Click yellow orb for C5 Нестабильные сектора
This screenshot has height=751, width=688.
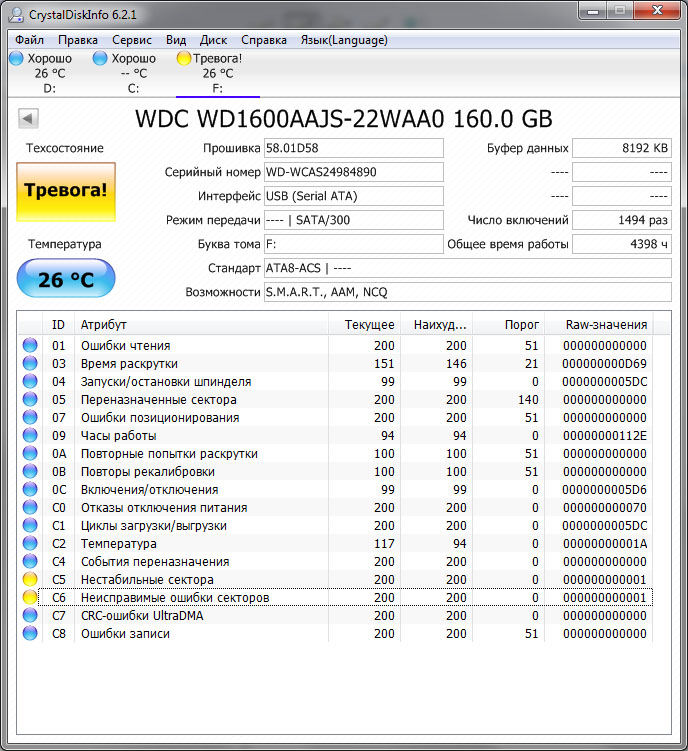tap(30, 579)
